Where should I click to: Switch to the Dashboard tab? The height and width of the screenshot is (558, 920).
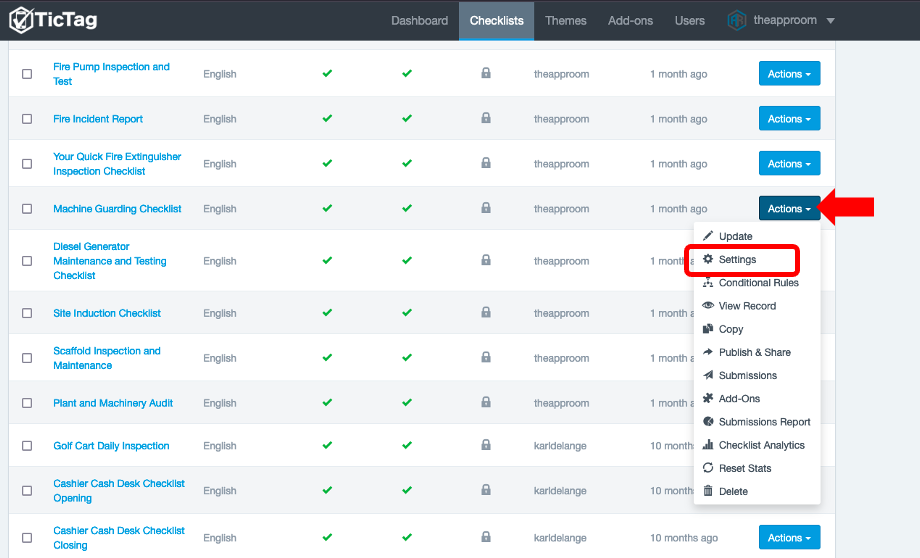(x=419, y=20)
